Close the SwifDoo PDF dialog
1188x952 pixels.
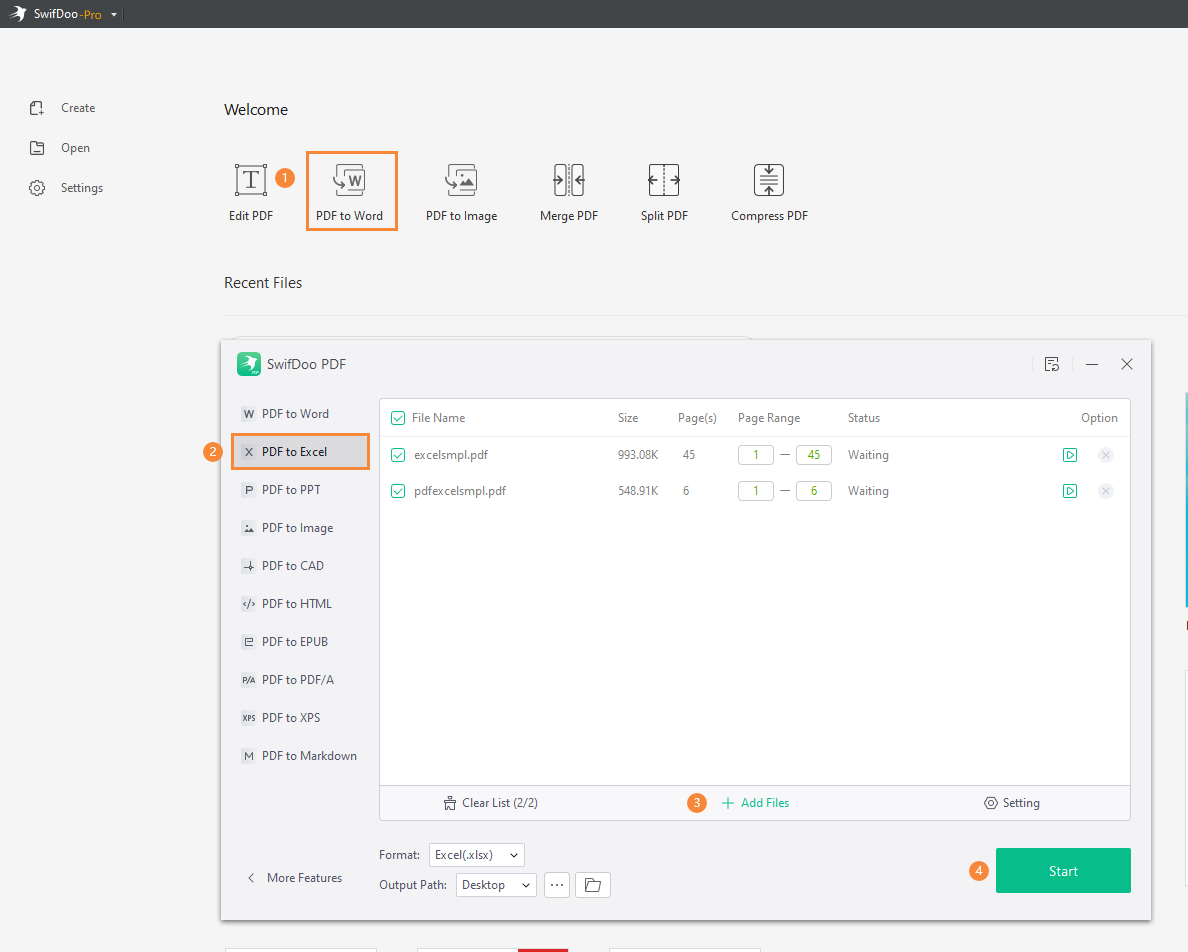[1127, 364]
